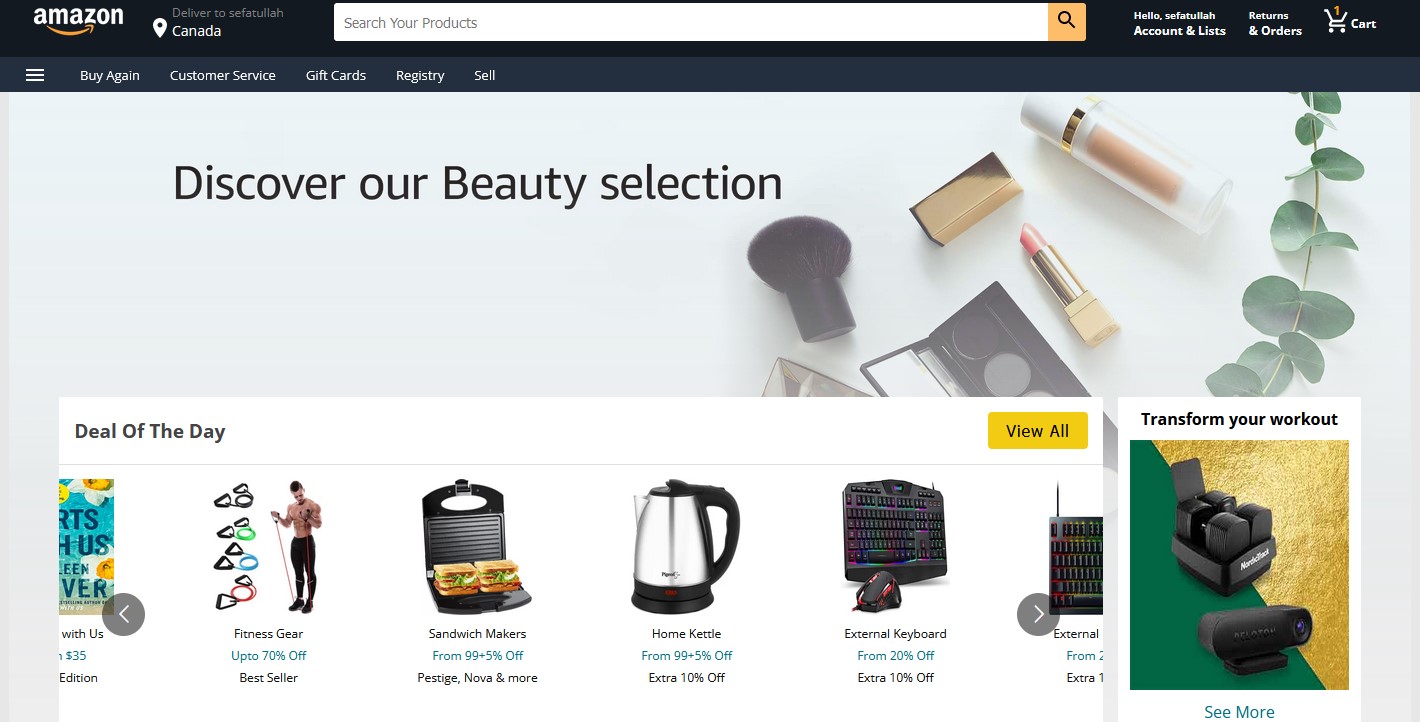This screenshot has height=722, width=1420.
Task: Select the Fitness Gear deal thumbnail
Action: [268, 546]
